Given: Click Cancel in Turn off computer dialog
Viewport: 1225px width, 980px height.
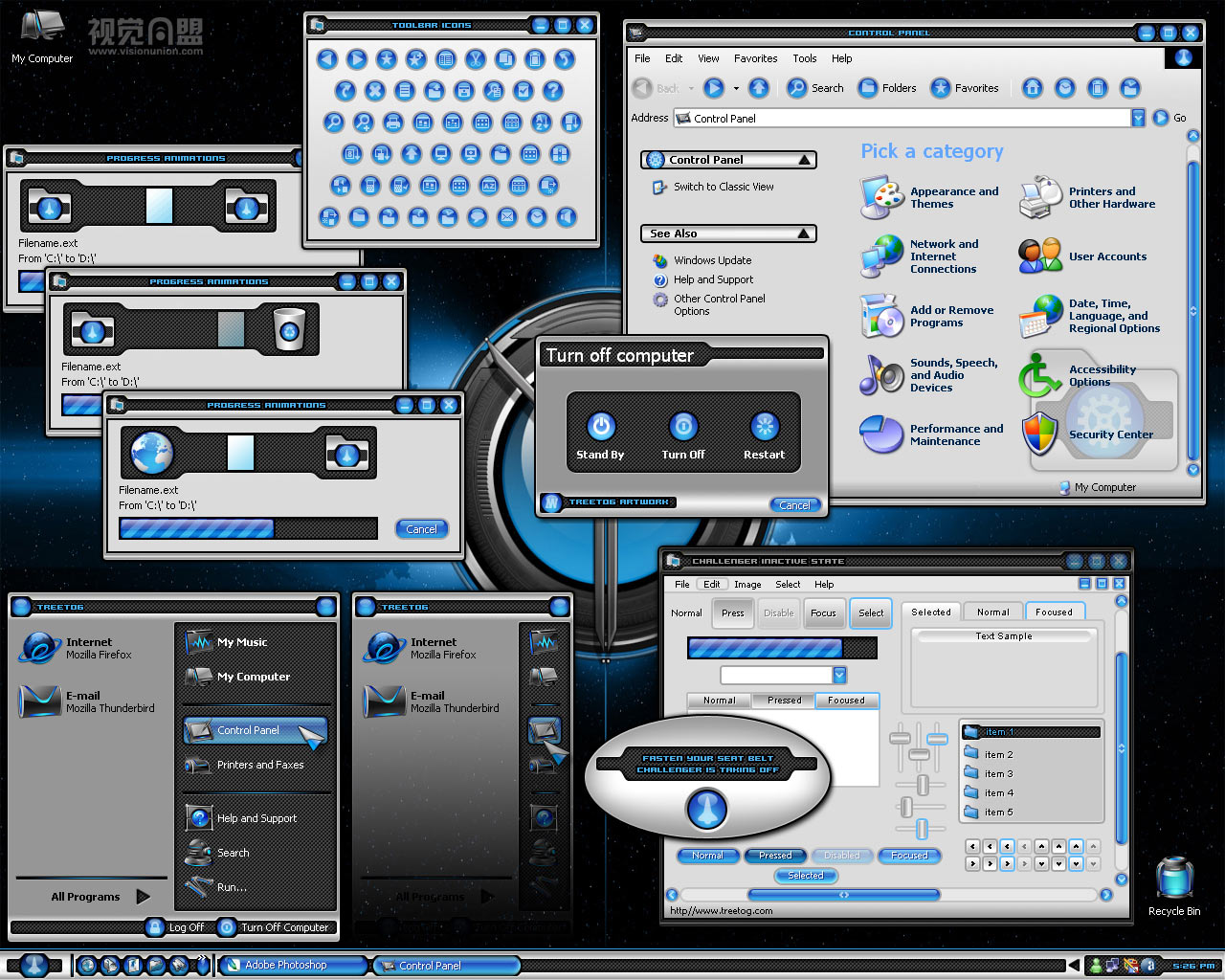Looking at the screenshot, I should coord(794,505).
